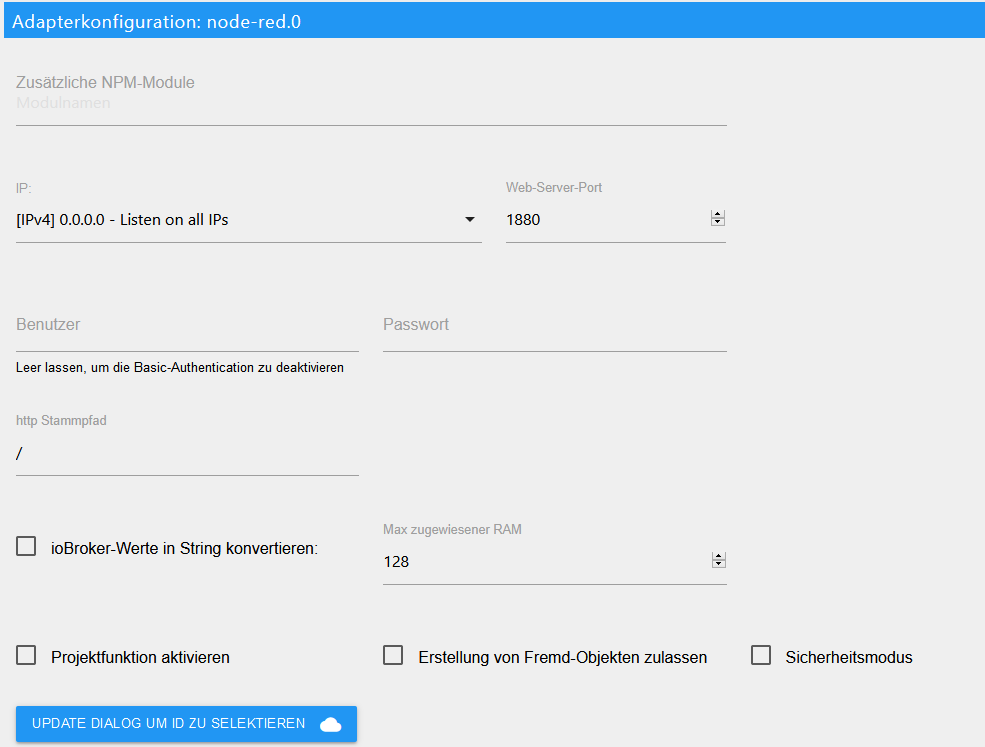
Task: Decrease the Web-Server-Port value with down arrow
Action: tap(717, 223)
